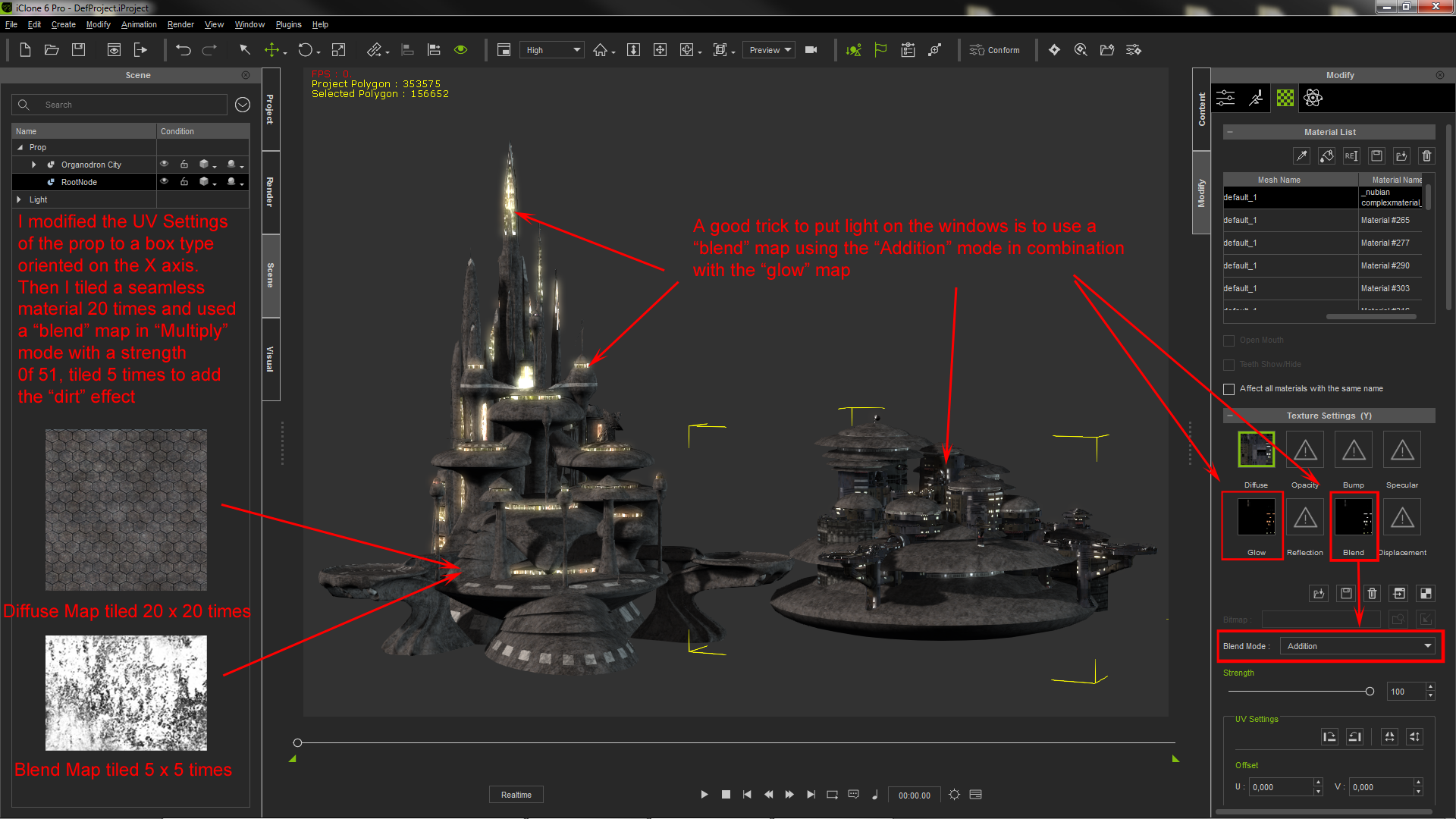The width and height of the screenshot is (1456, 819).
Task: Click the flip UV horizontal icon
Action: click(x=1389, y=736)
